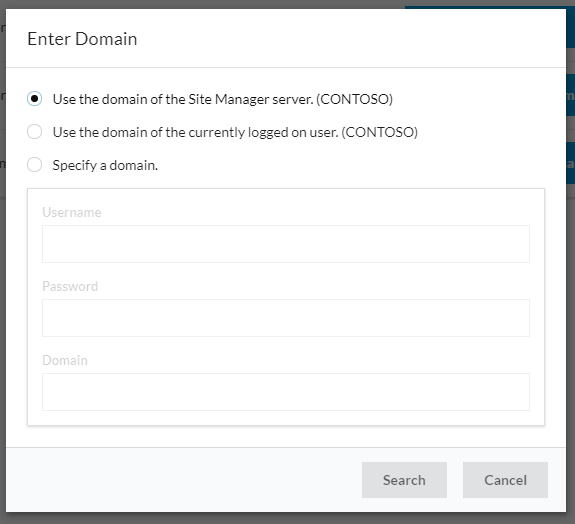This screenshot has height=524, width=575.
Task: Click the Search button
Action: [x=404, y=480]
